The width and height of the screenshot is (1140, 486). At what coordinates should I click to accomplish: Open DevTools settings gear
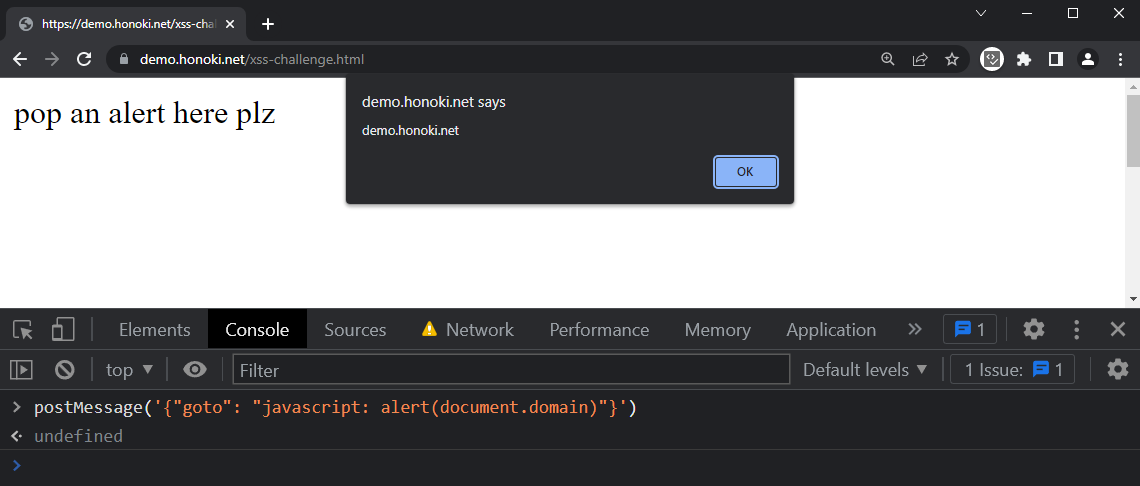pos(1033,330)
